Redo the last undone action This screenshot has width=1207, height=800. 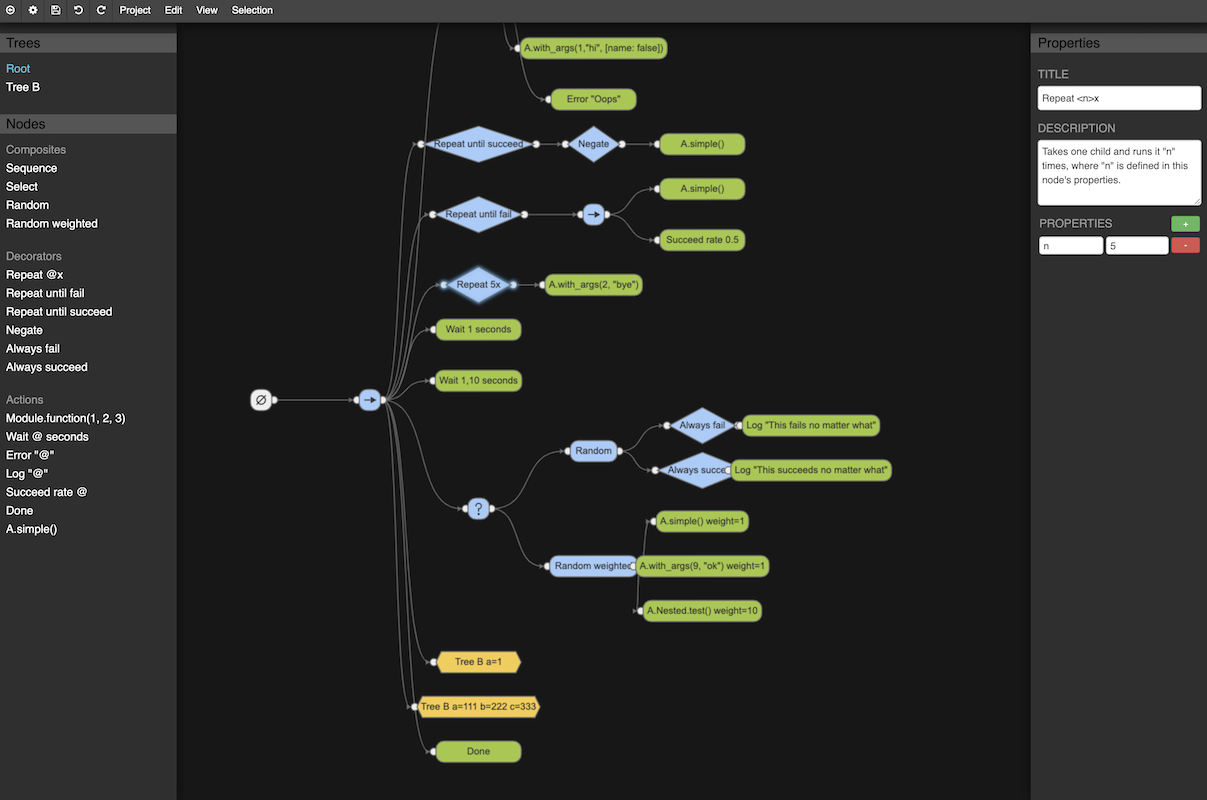coord(100,10)
